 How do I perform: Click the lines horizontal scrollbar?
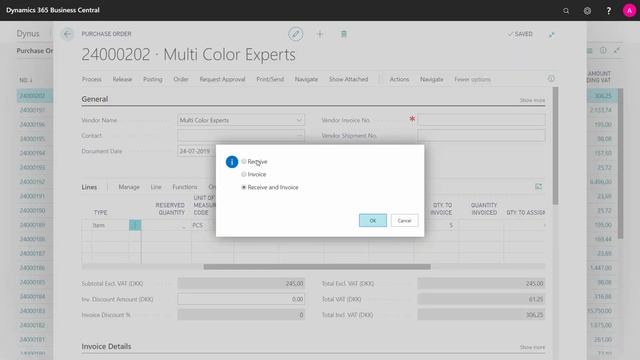tap(317, 267)
